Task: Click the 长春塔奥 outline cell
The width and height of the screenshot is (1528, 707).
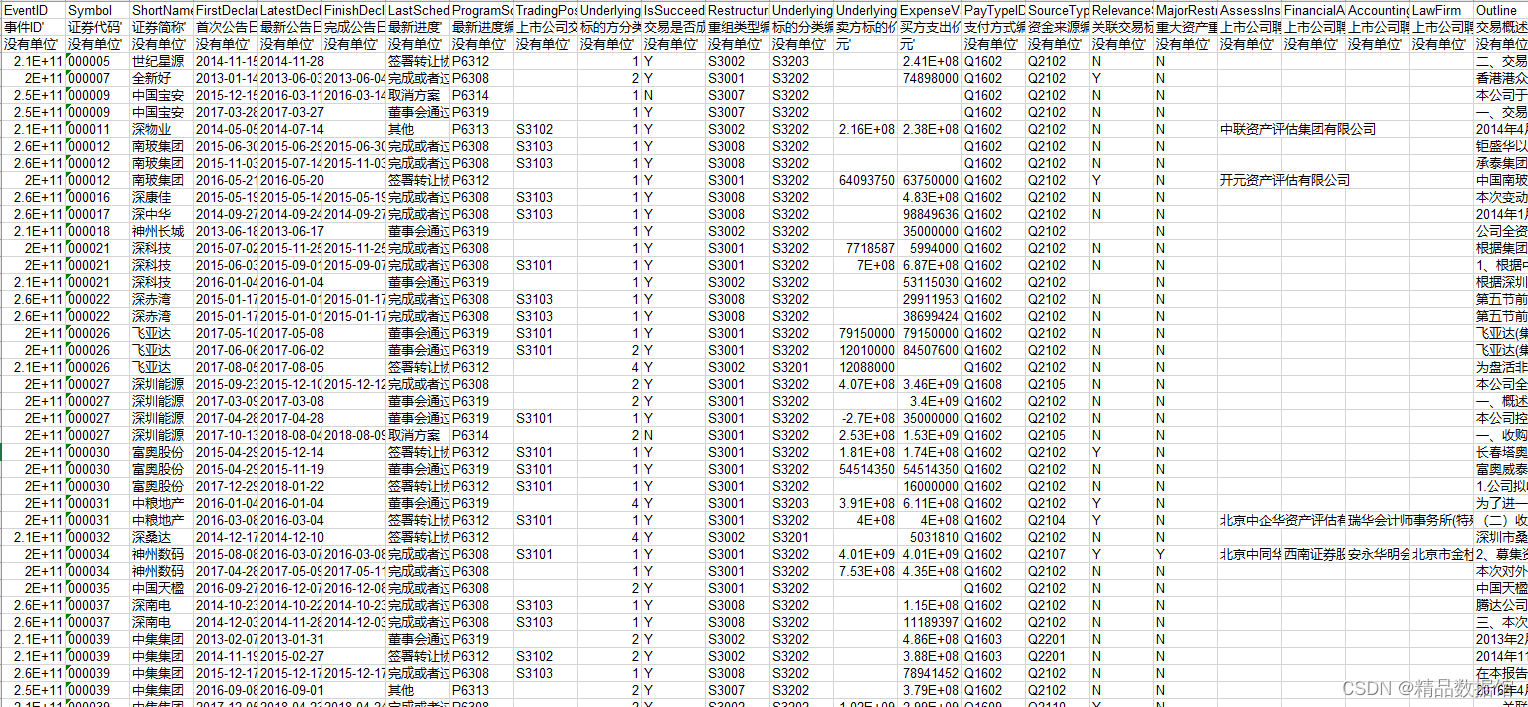Action: tap(1500, 452)
